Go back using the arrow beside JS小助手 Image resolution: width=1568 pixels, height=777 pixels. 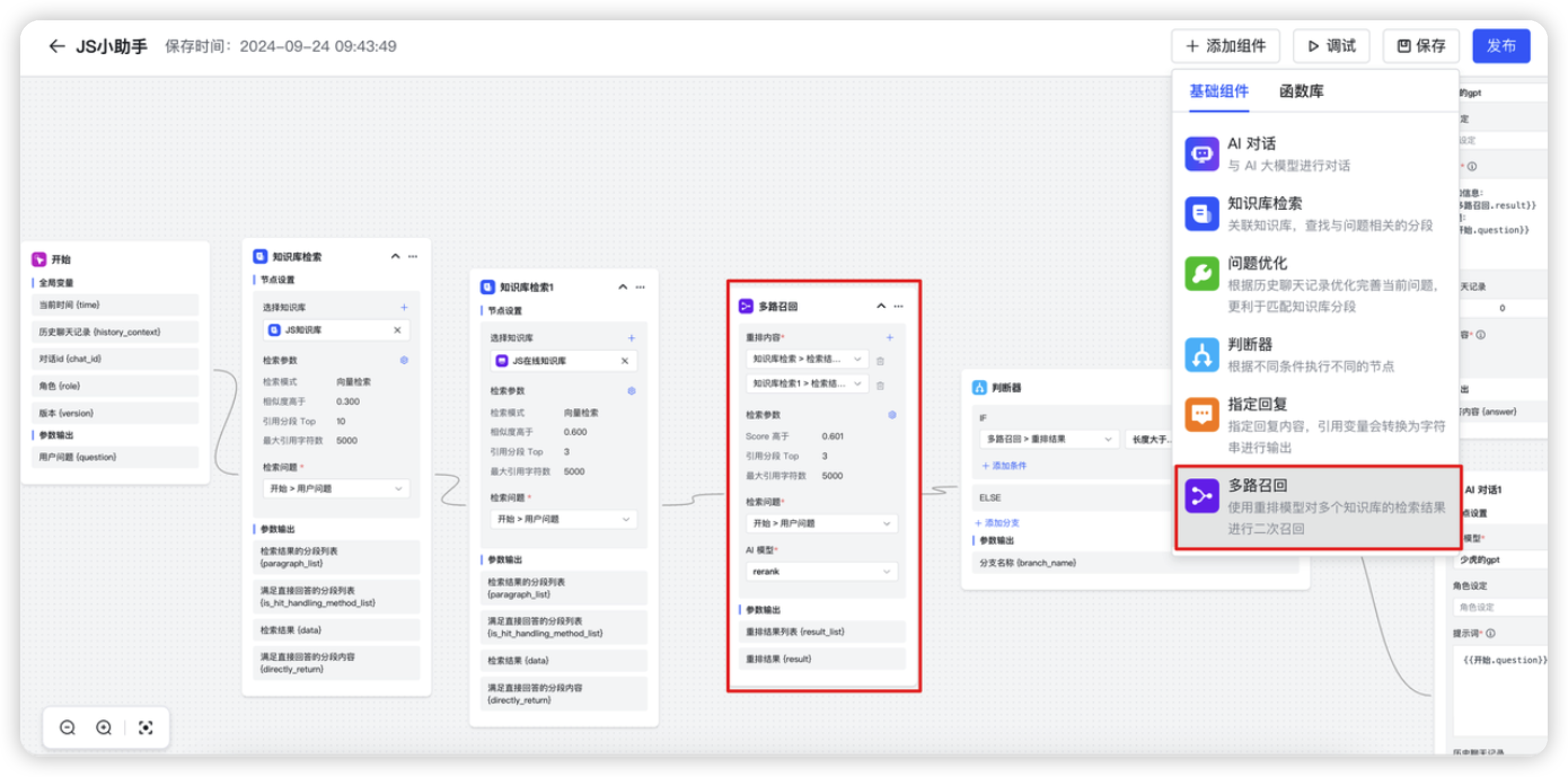click(56, 46)
